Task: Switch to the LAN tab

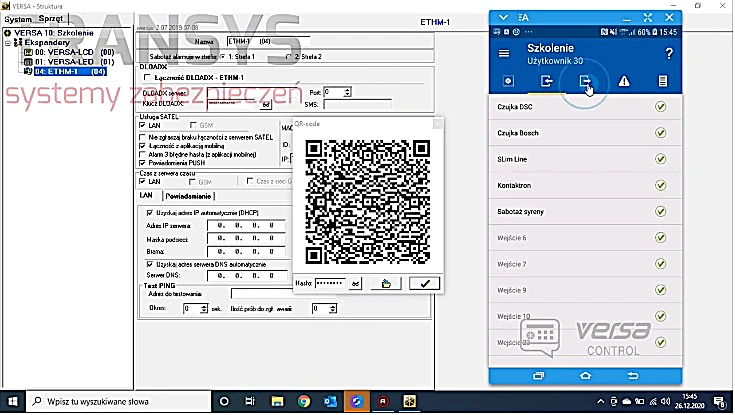Action: tap(146, 196)
